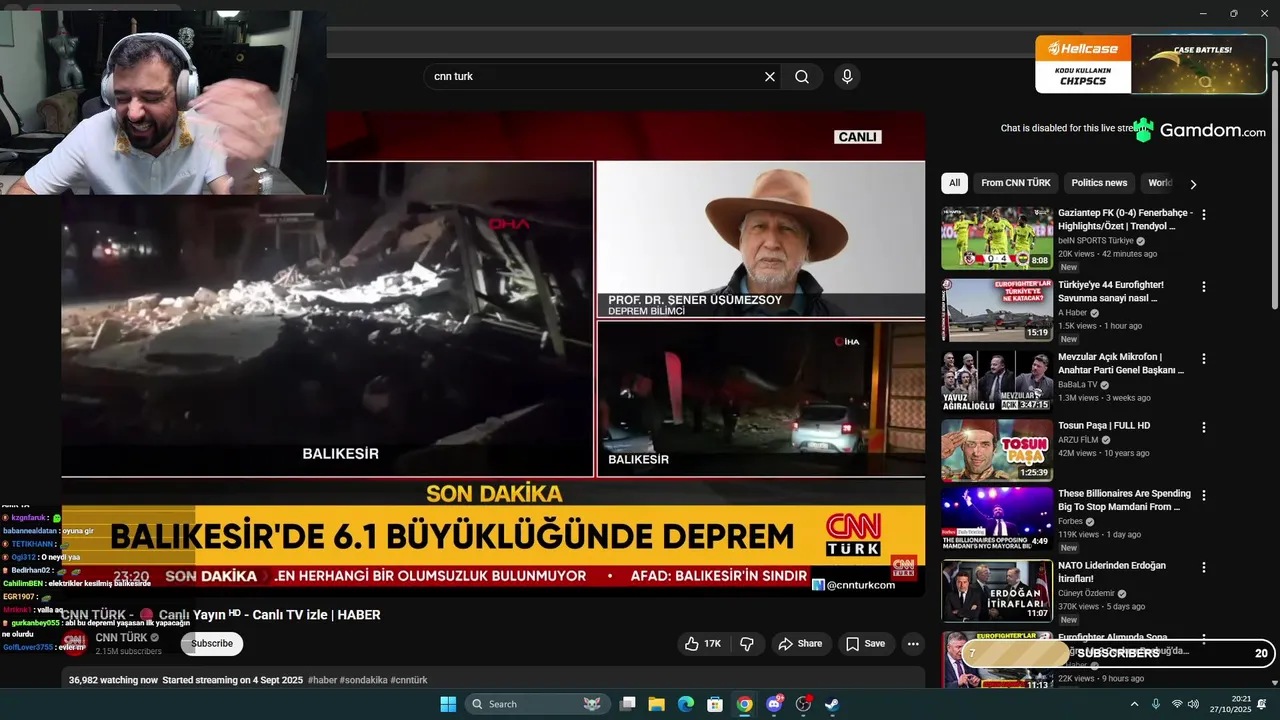Screen dimensions: 1280x720
Task: Open notifications bell in the taskbar
Action: (x=1262, y=704)
